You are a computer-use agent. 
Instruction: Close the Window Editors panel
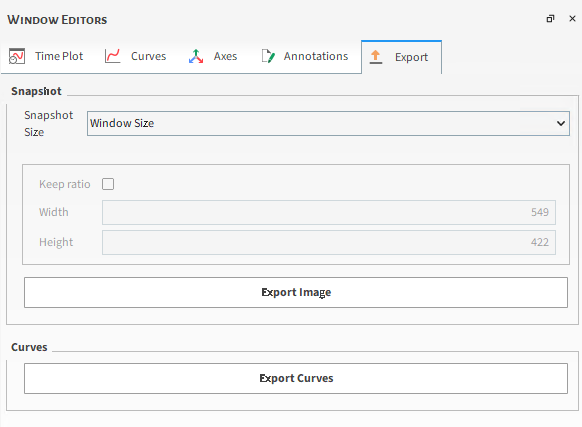point(572,19)
